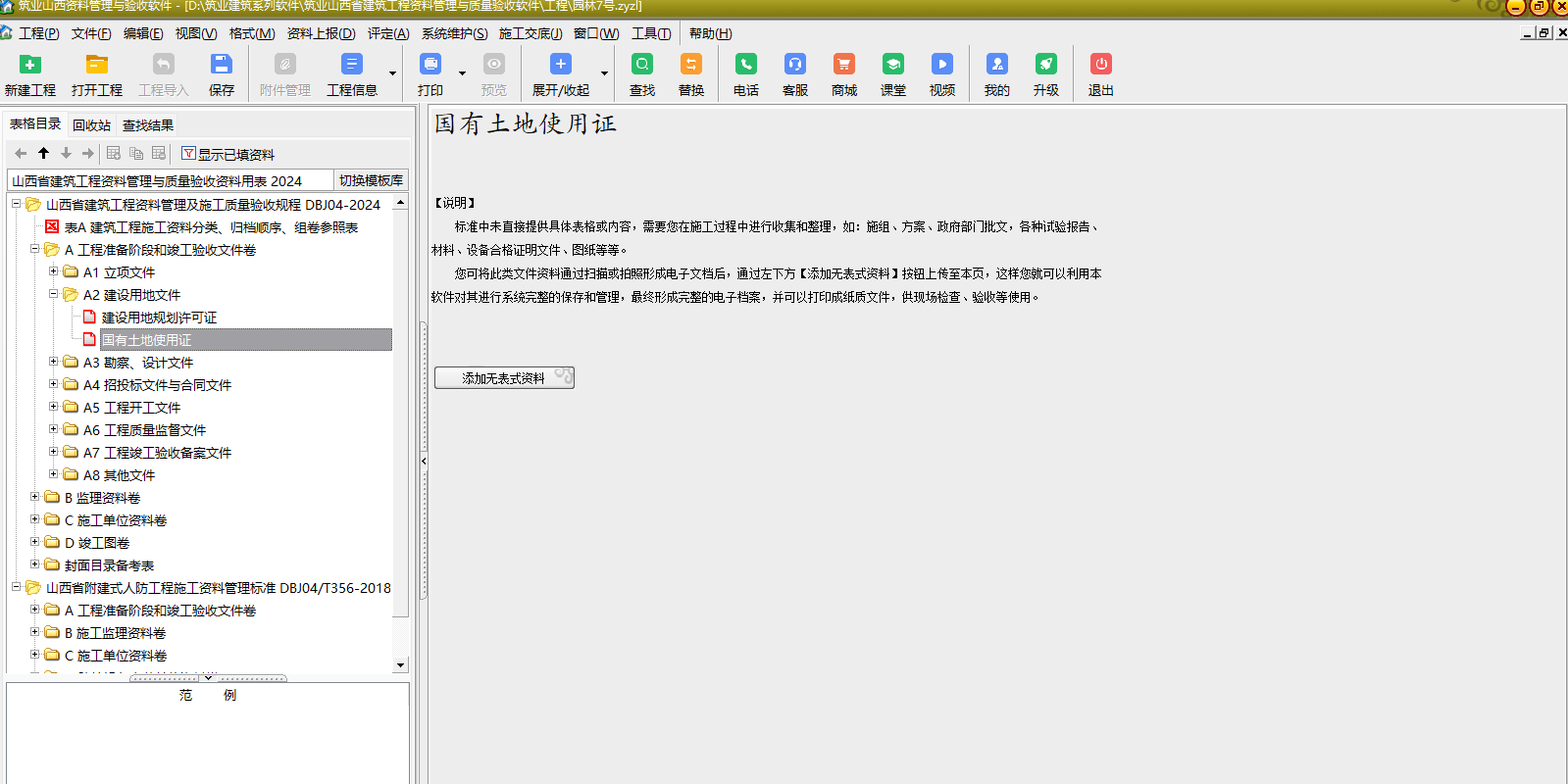The width and height of the screenshot is (1568, 784).
Task: Open a project with 打开工程
Action: point(96,66)
